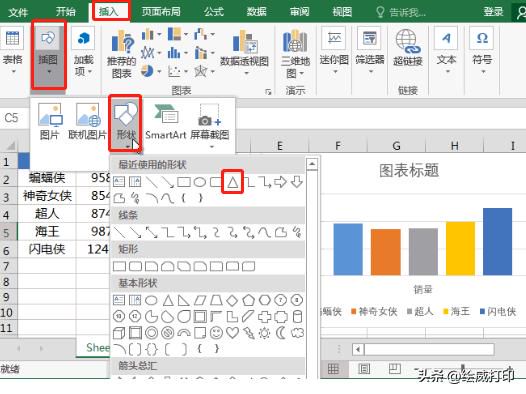526x394 pixels.
Task: Choose the smiley face basic shape
Action: (x=216, y=333)
